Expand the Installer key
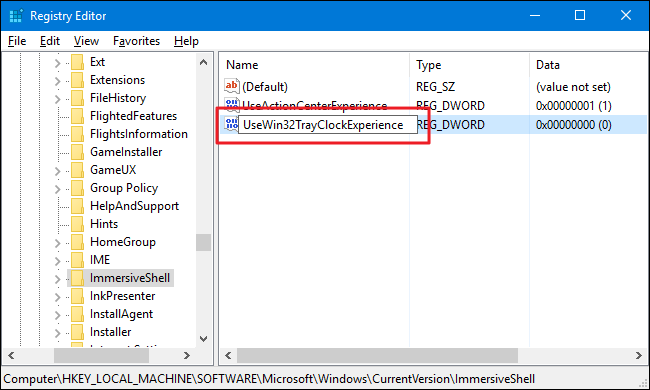This screenshot has height=390, width=650. click(58, 333)
